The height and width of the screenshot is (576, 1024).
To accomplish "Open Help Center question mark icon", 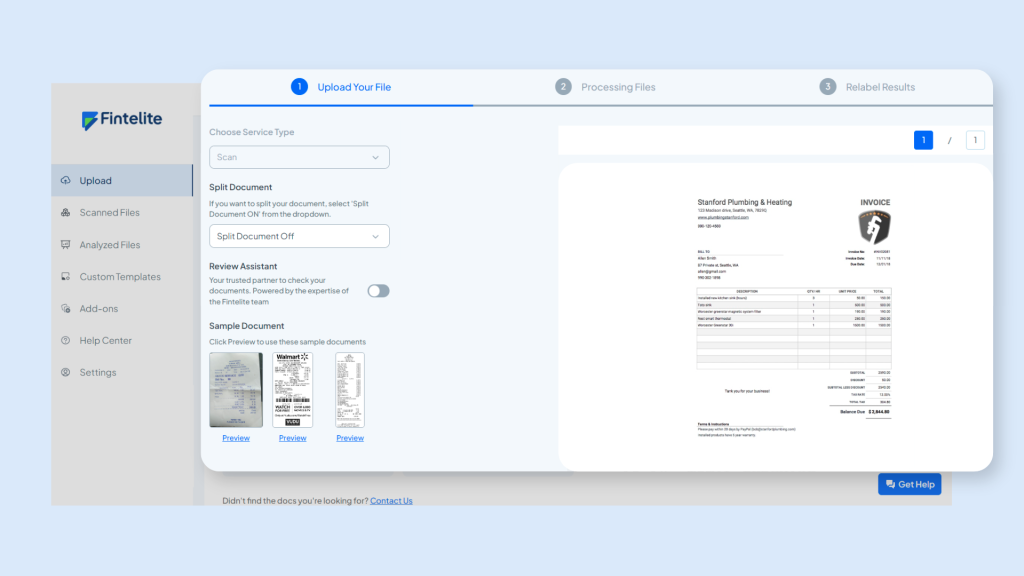I will pos(66,341).
